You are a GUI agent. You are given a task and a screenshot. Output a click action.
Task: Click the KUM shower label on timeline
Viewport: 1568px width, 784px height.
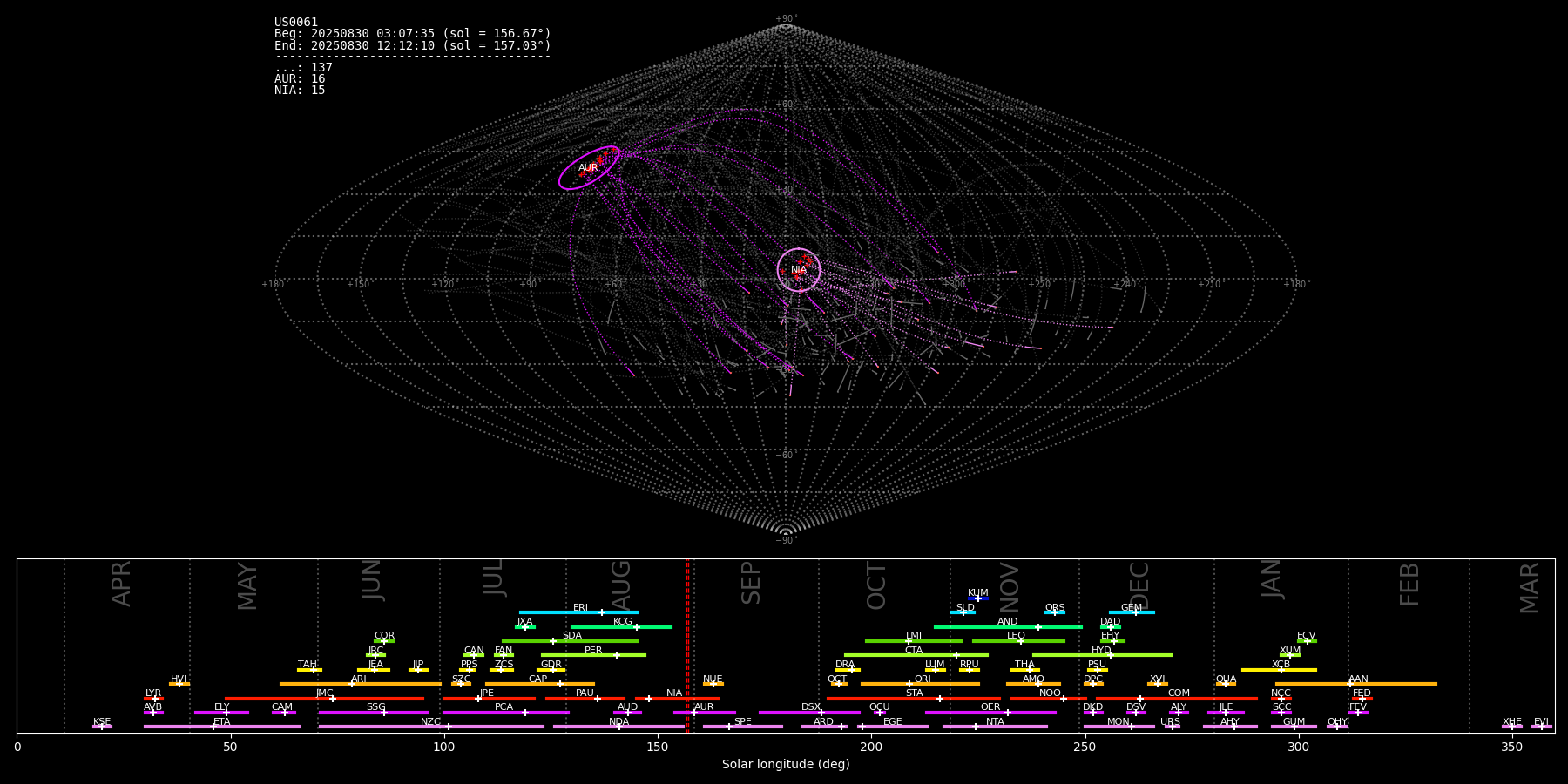978,593
